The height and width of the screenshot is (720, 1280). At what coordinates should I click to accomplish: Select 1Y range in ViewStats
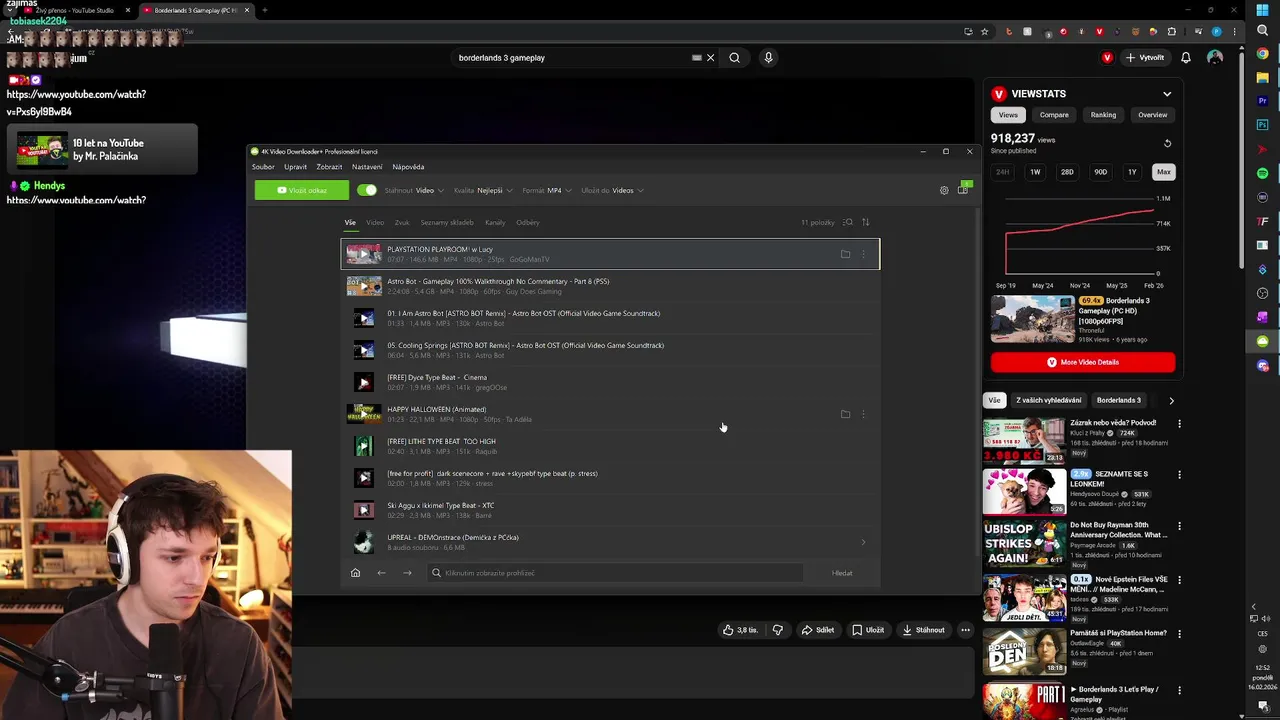coord(1132,172)
